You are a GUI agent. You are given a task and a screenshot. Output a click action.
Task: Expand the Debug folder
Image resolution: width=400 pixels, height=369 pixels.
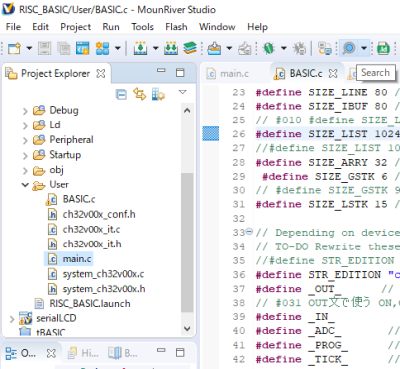coord(25,111)
